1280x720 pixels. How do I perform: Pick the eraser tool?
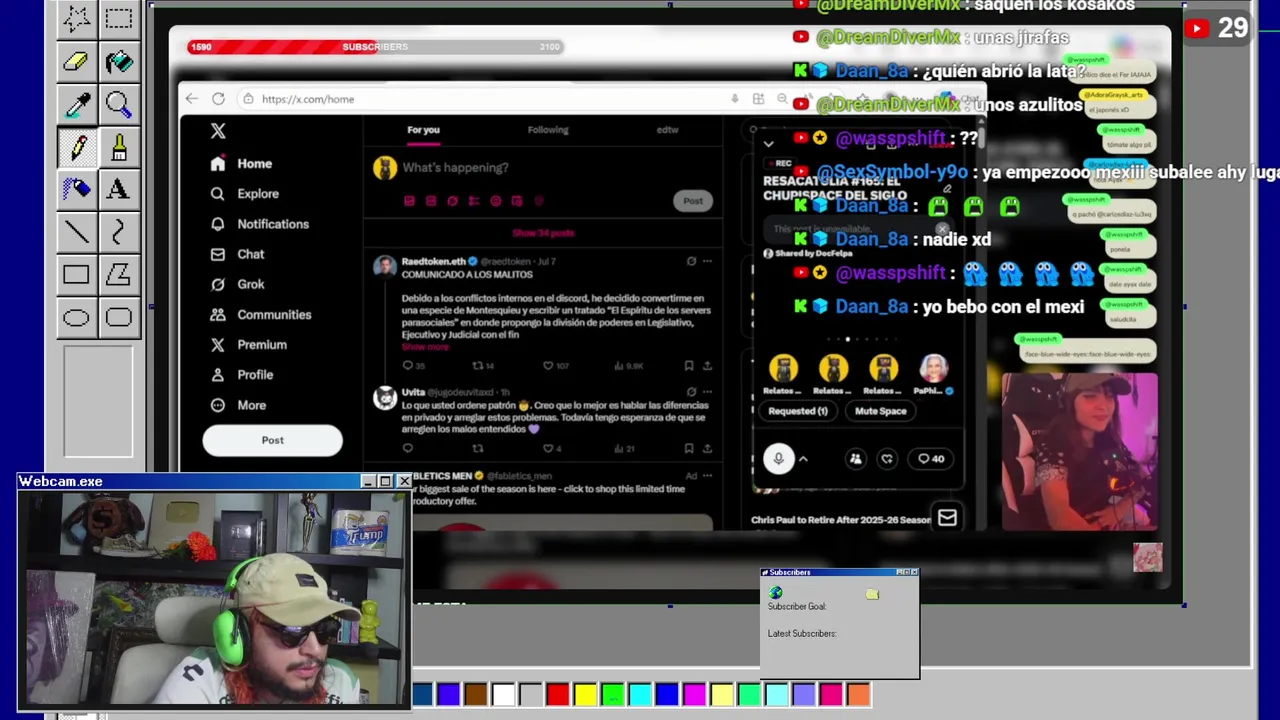[x=77, y=62]
